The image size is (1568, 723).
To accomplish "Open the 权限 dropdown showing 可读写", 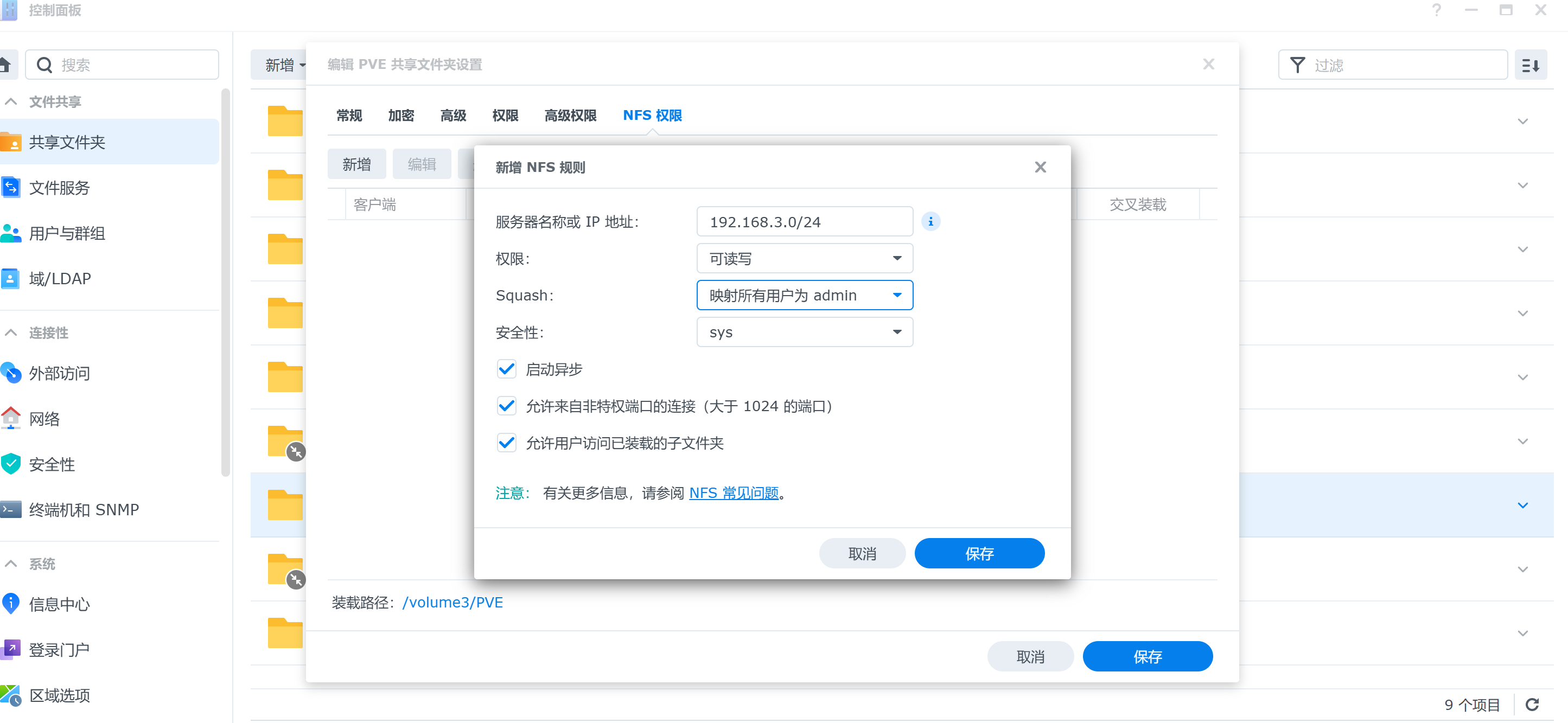I will click(x=804, y=259).
